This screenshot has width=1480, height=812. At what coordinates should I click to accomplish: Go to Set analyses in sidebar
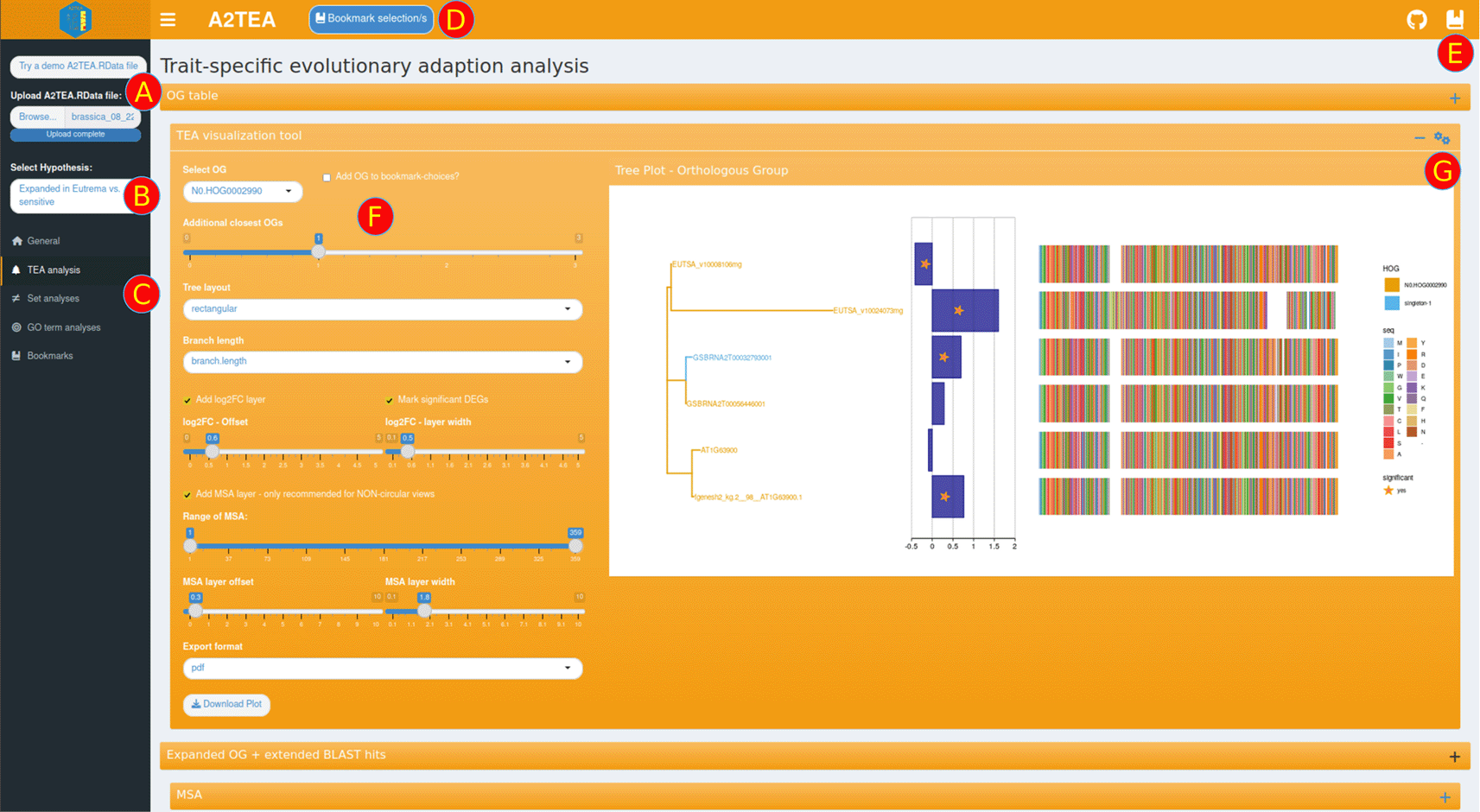point(53,299)
